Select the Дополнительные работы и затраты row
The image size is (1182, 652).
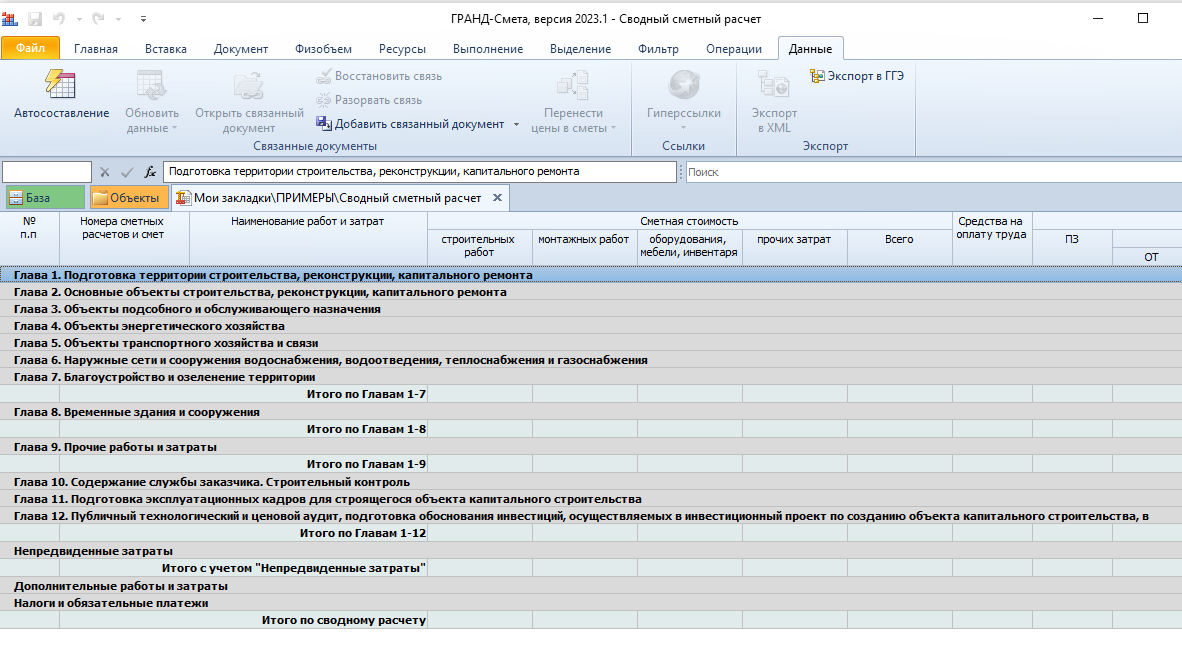pyautogui.click(x=591, y=586)
